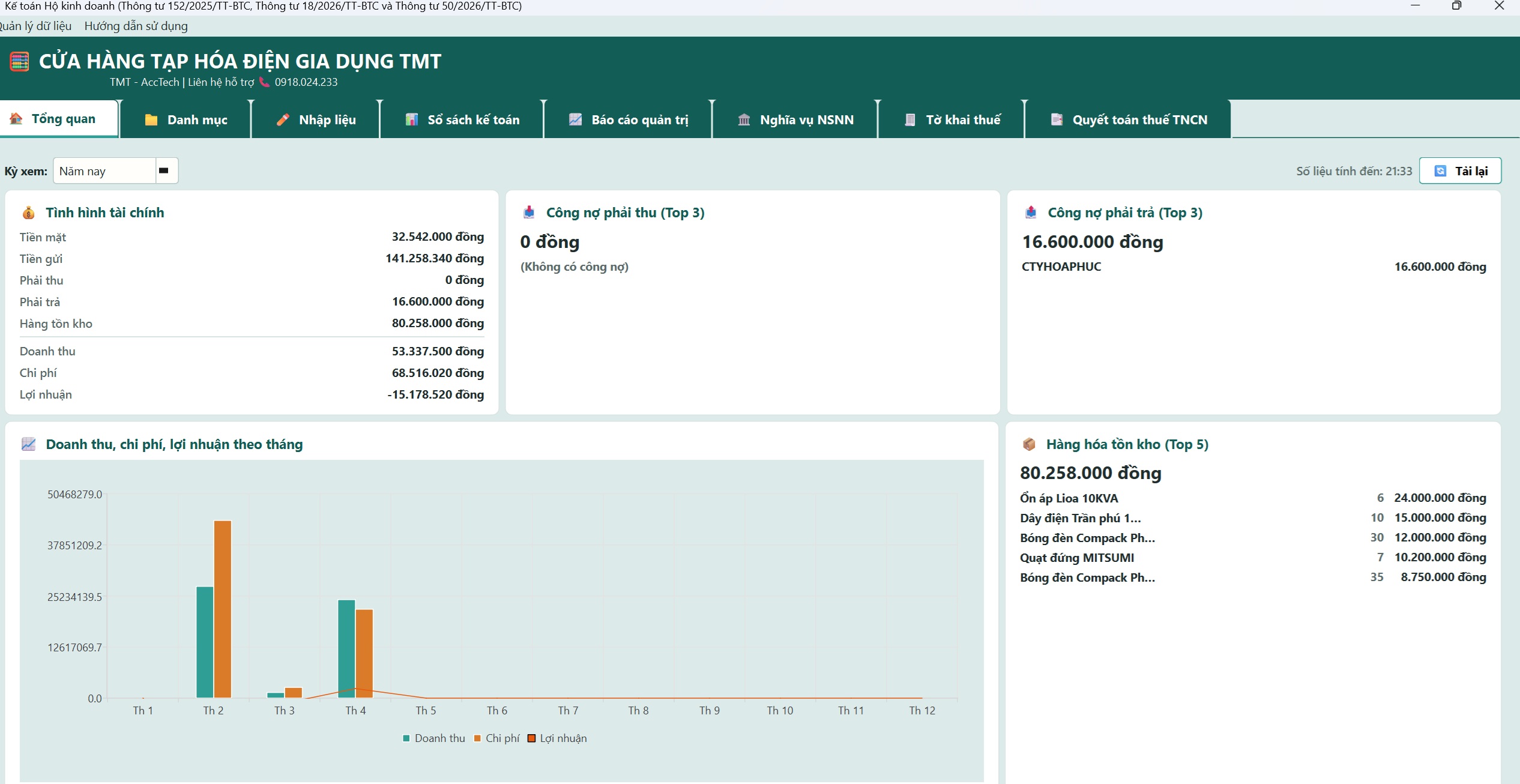
Task: Open the Quản lý dữ liệu menu
Action: coord(36,26)
